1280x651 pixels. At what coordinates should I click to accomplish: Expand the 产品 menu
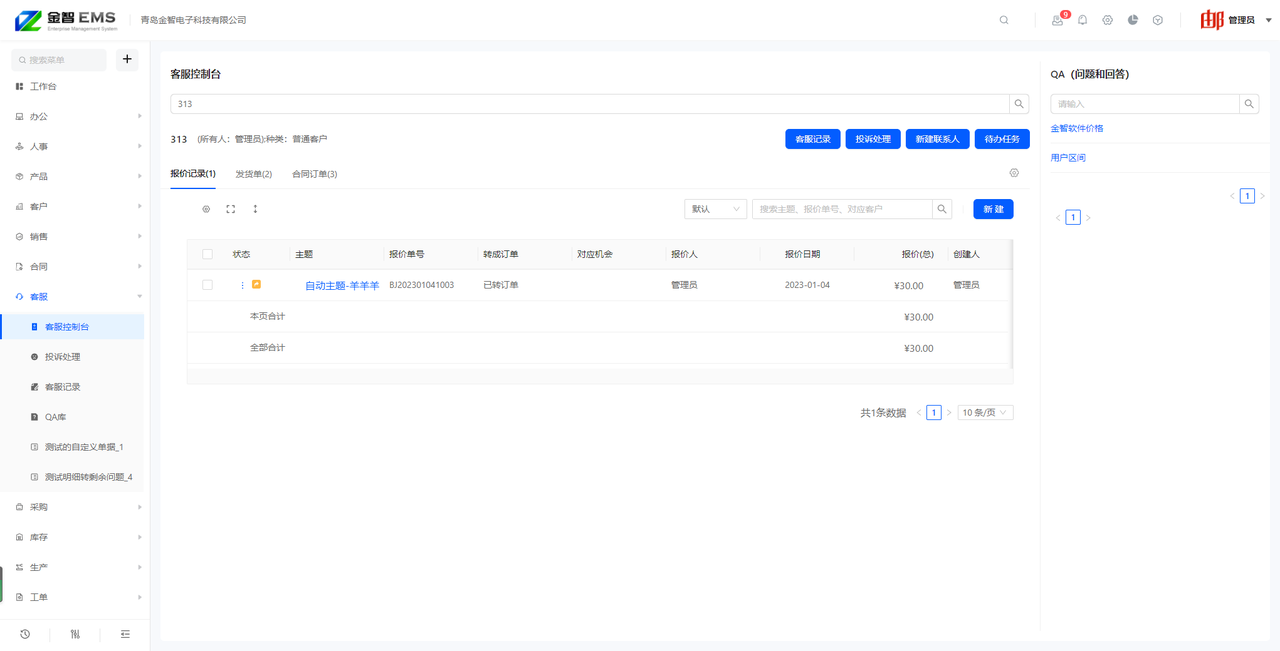75,177
